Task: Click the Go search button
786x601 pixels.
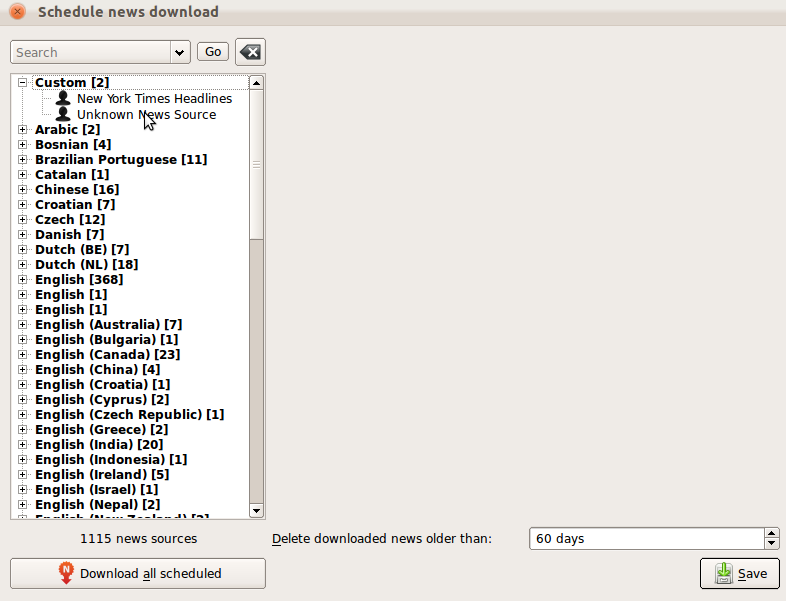Action: pos(213,52)
